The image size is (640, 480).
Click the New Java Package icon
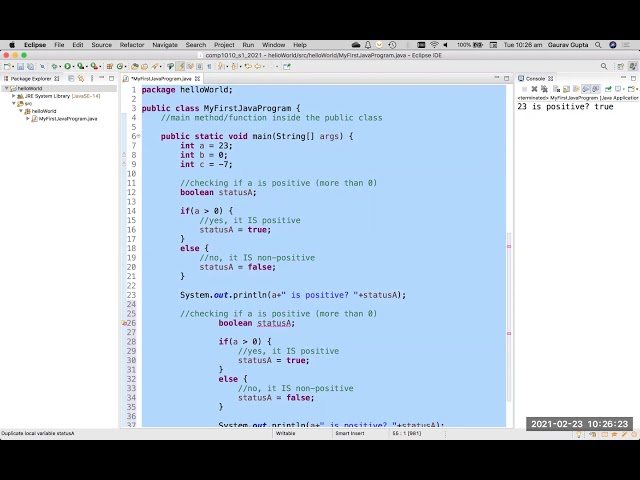tap(109, 67)
